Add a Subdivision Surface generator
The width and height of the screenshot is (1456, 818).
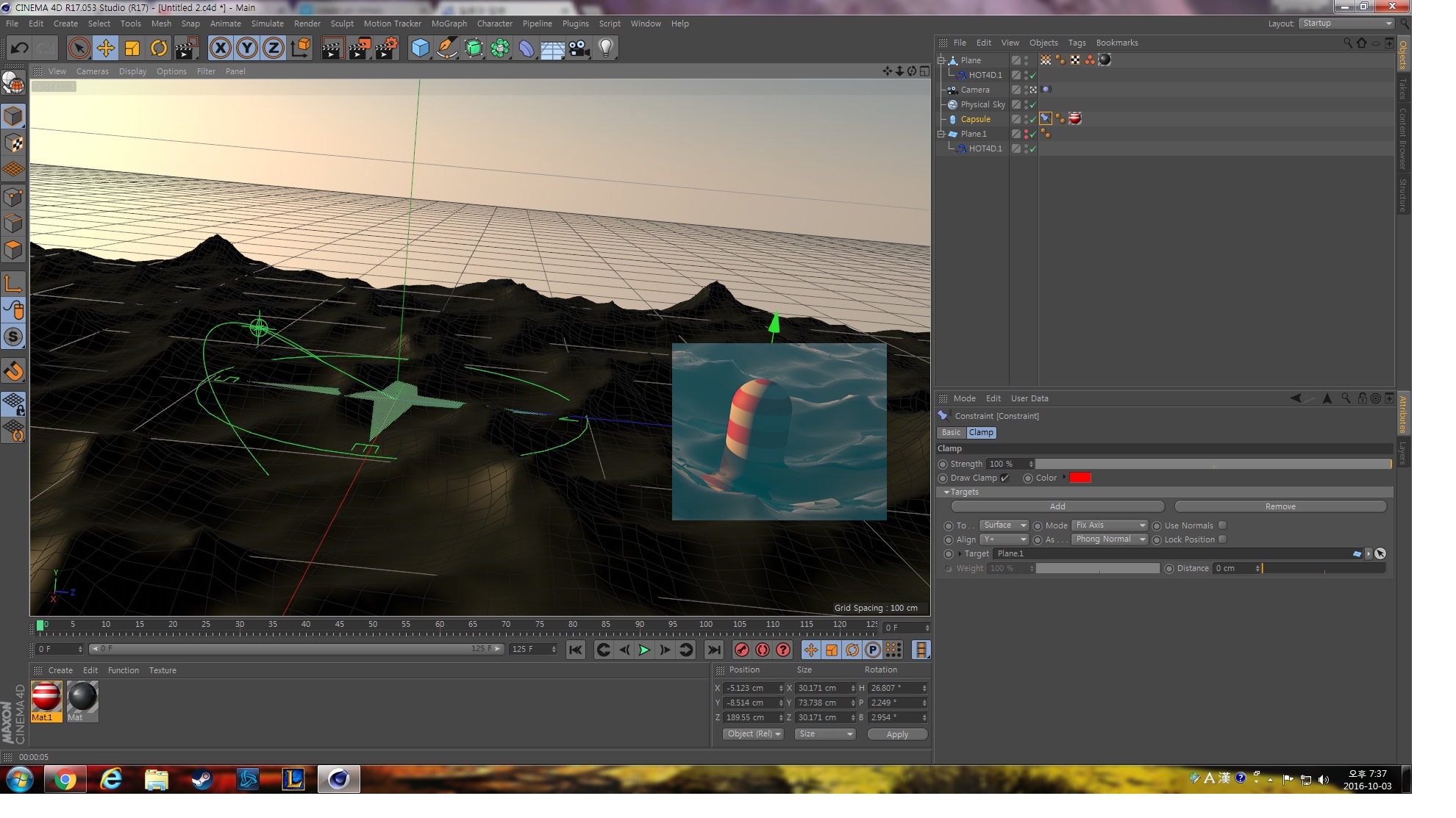(x=474, y=49)
